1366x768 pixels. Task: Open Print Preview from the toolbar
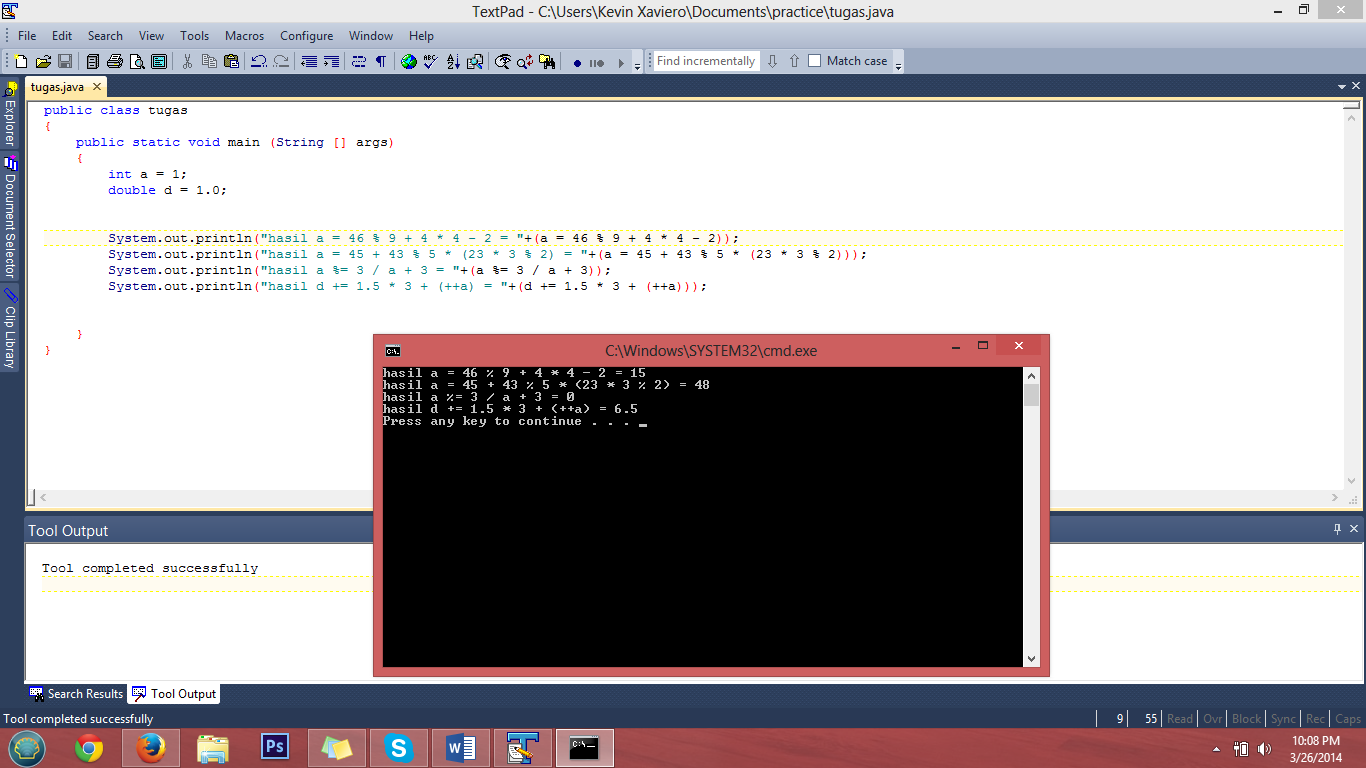(x=137, y=61)
